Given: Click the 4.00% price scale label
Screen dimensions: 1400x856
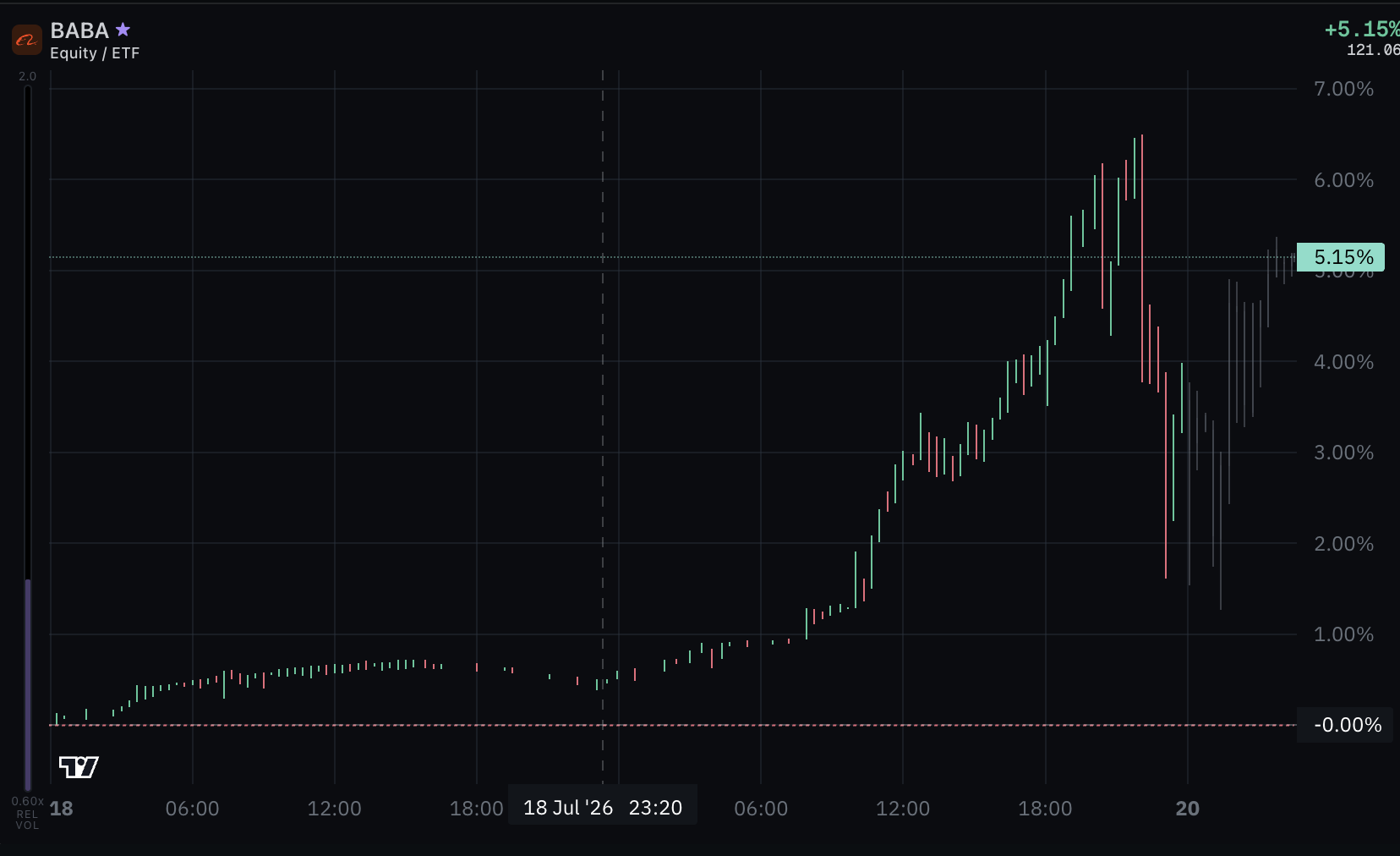Looking at the screenshot, I should 1343,362.
